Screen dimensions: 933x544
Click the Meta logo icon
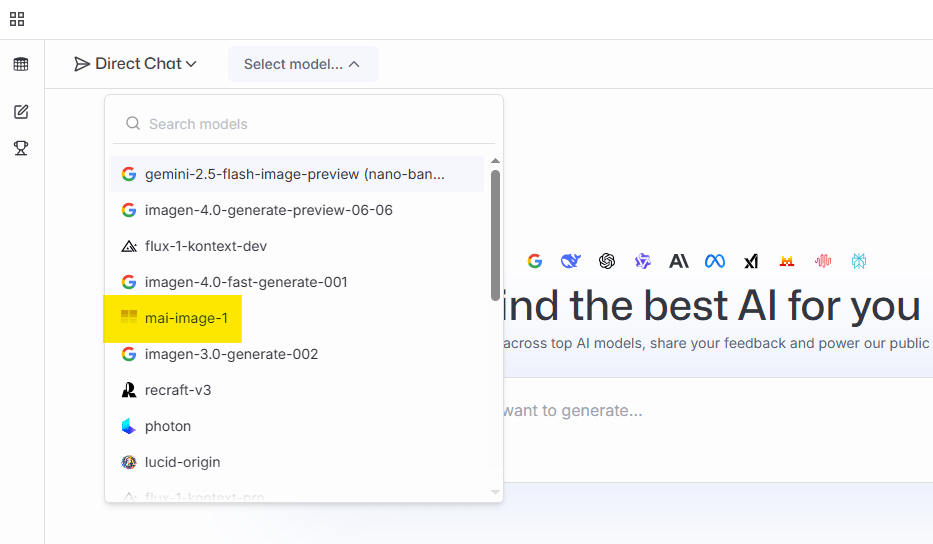714,261
